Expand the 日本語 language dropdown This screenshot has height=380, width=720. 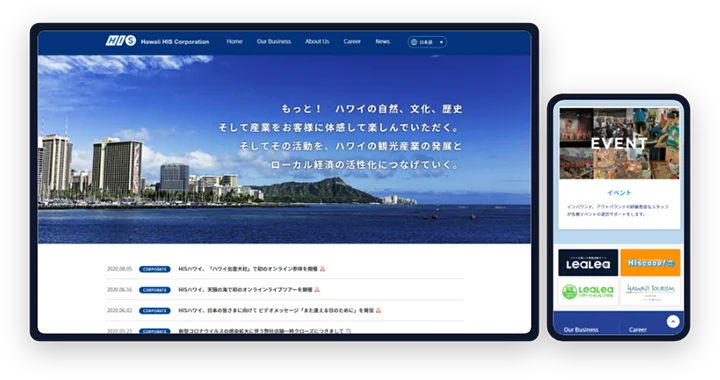tap(427, 42)
